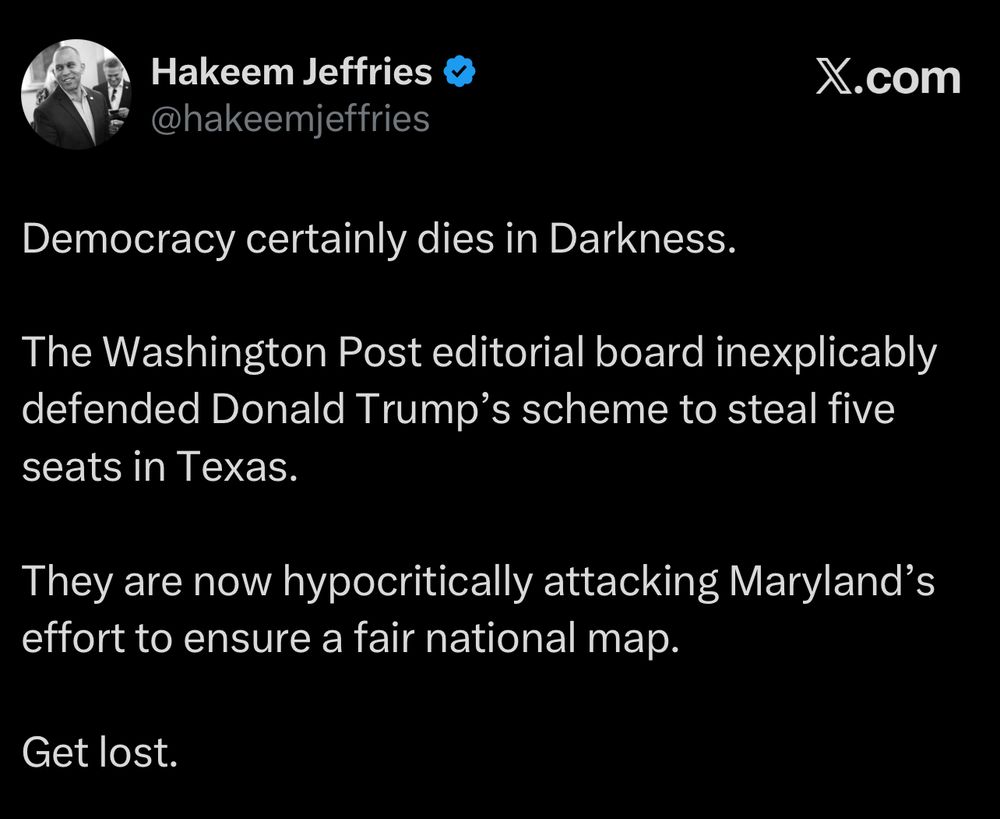The width and height of the screenshot is (1000, 819).
Task: Click the word "Maryland's" in the tweet
Action: click(832, 582)
